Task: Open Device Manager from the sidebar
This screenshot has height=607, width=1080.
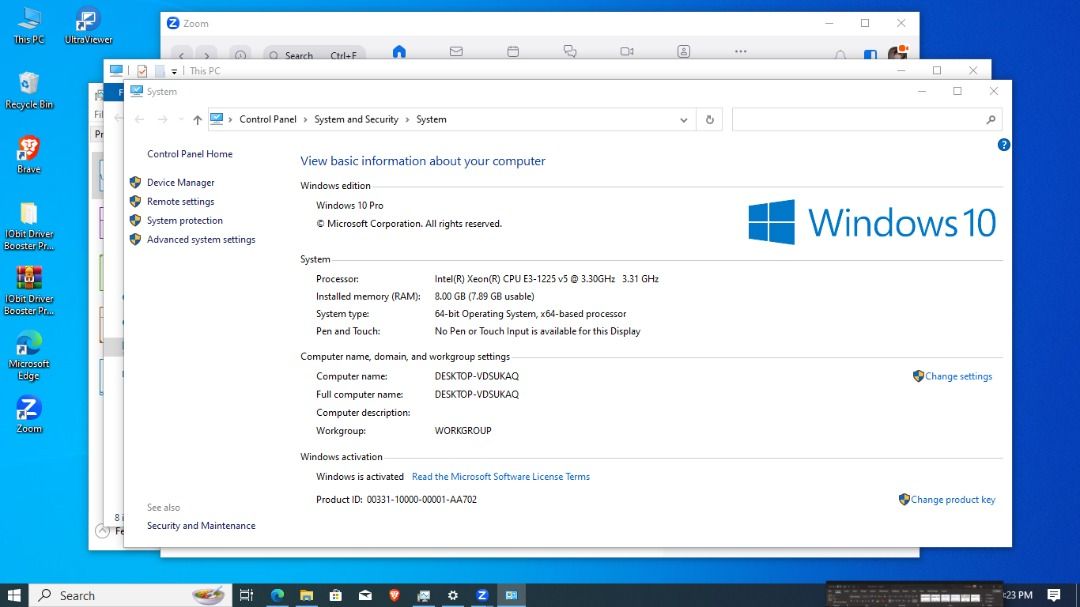Action: click(180, 183)
